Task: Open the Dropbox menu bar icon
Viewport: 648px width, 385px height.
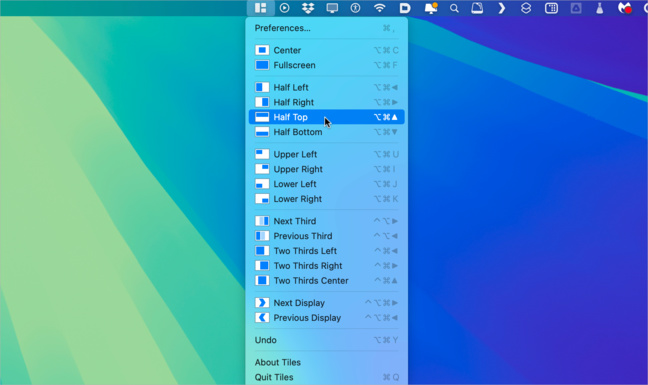Action: tap(308, 8)
